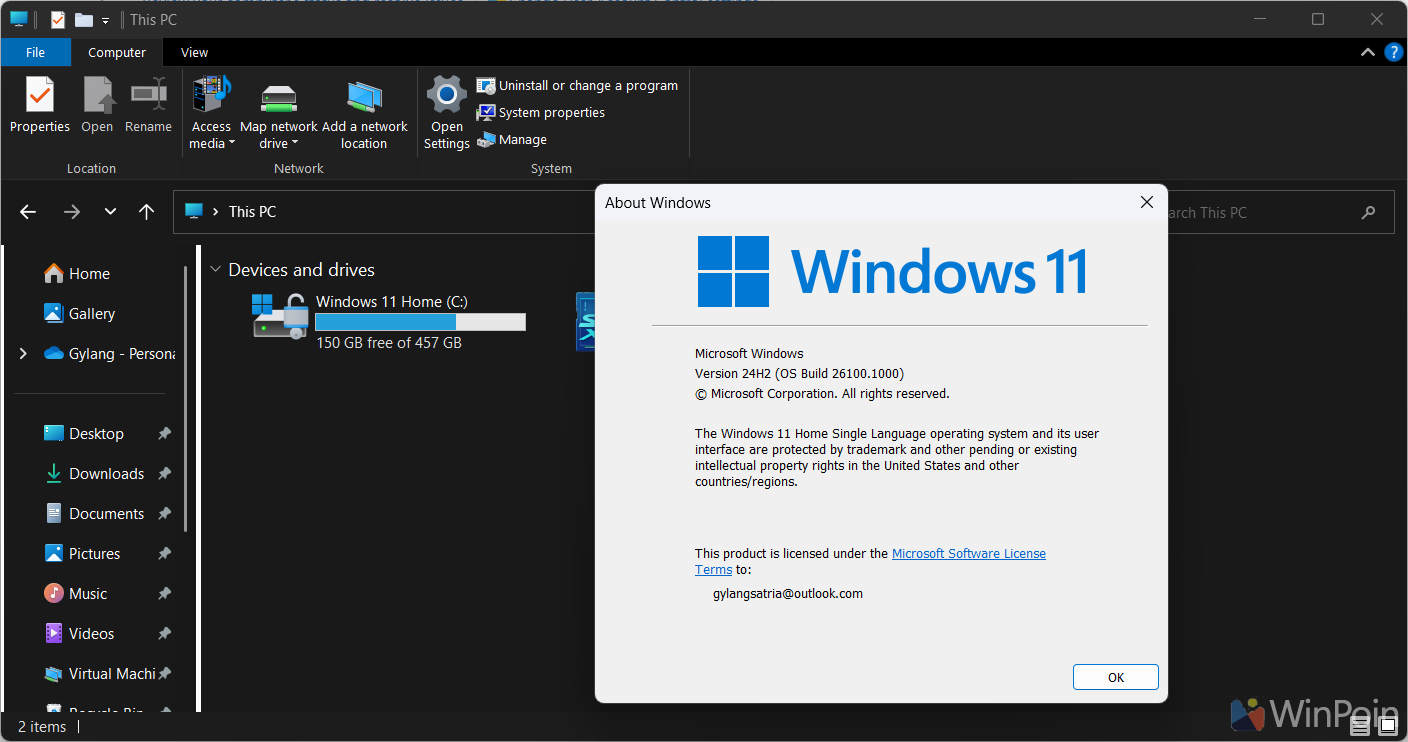
Task: Open the pinned Videos folder
Action: 79,633
